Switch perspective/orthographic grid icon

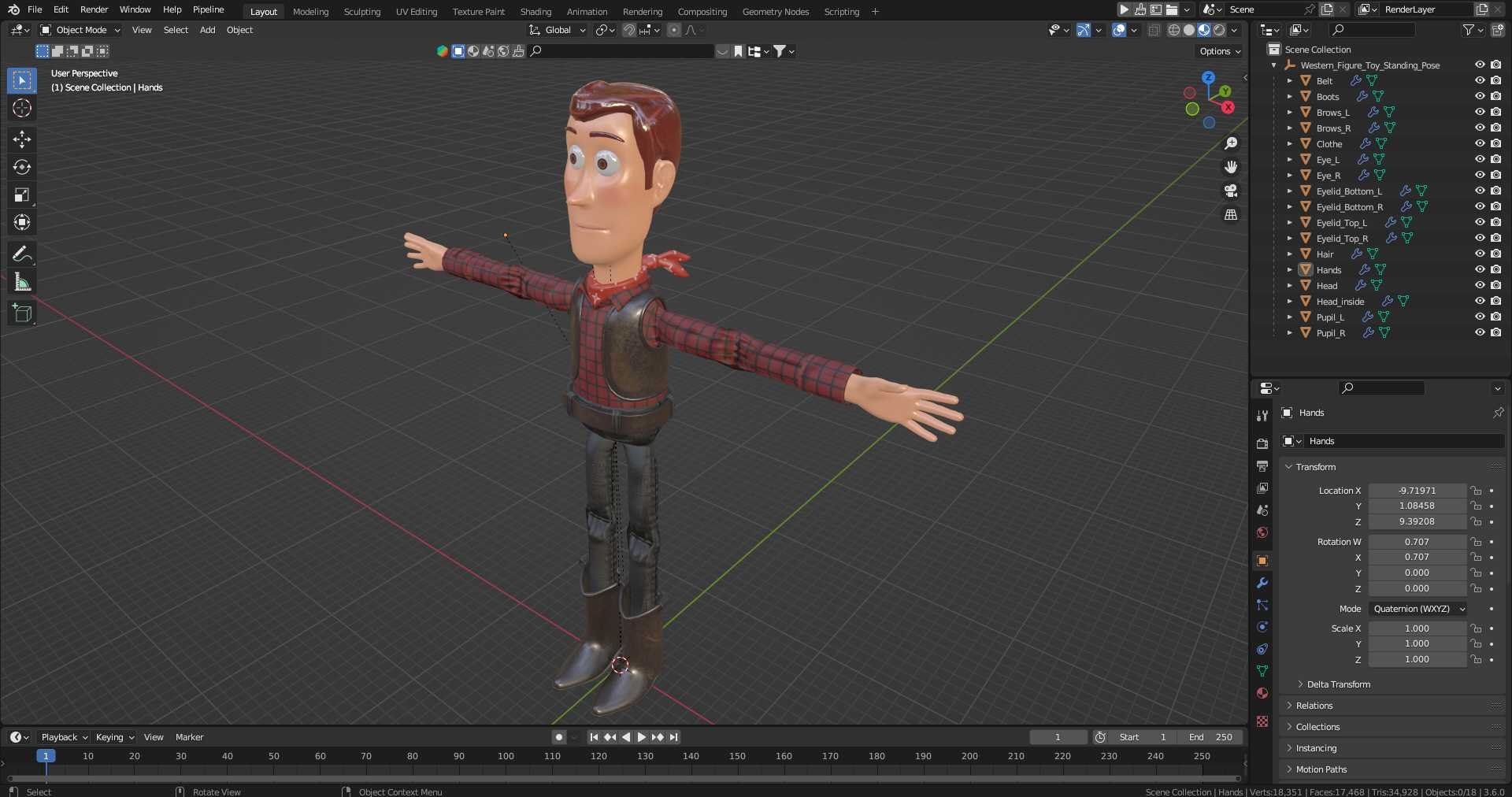1231,214
